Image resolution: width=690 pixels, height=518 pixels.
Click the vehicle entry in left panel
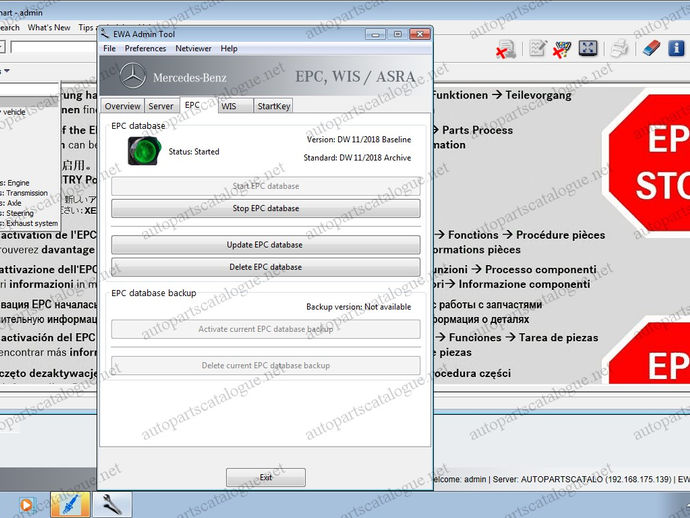coord(14,112)
